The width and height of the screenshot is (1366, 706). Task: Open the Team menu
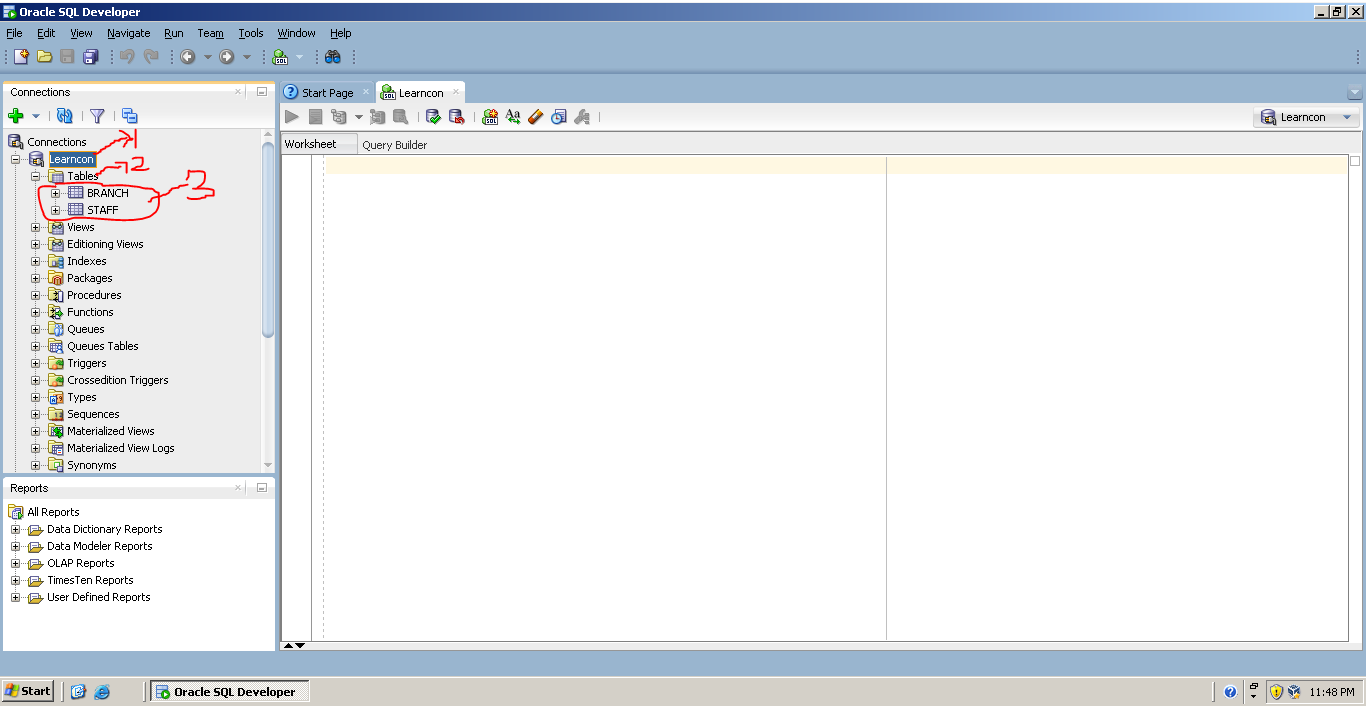click(x=211, y=33)
